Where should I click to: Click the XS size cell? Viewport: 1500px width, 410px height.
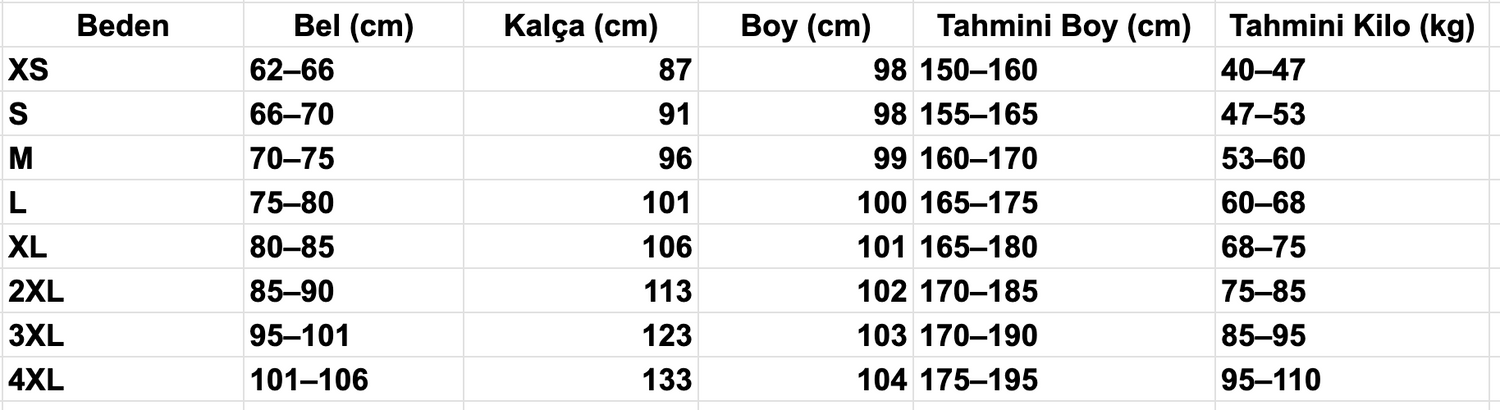point(122,70)
